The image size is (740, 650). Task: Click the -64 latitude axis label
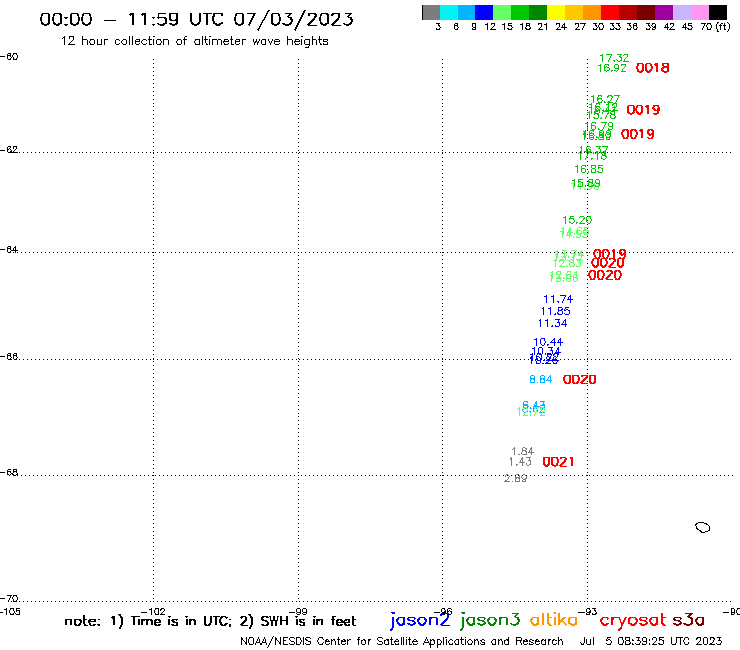[x=9, y=249]
